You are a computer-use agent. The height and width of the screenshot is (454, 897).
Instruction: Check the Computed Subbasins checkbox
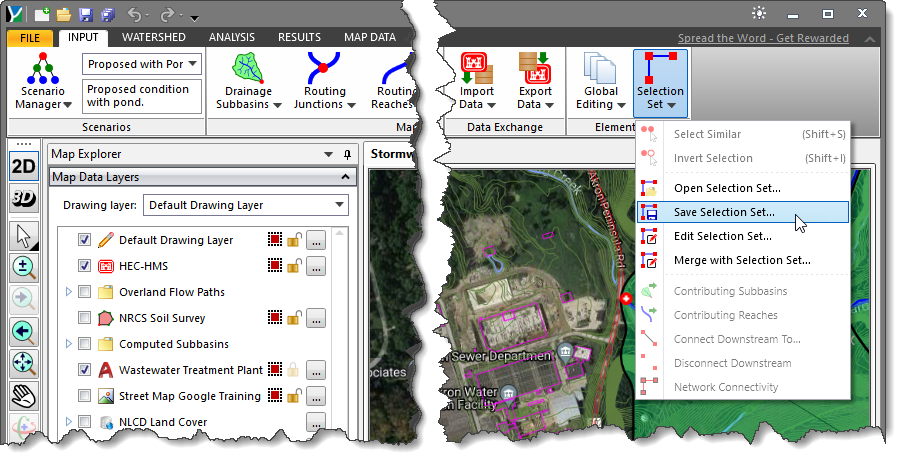click(84, 344)
